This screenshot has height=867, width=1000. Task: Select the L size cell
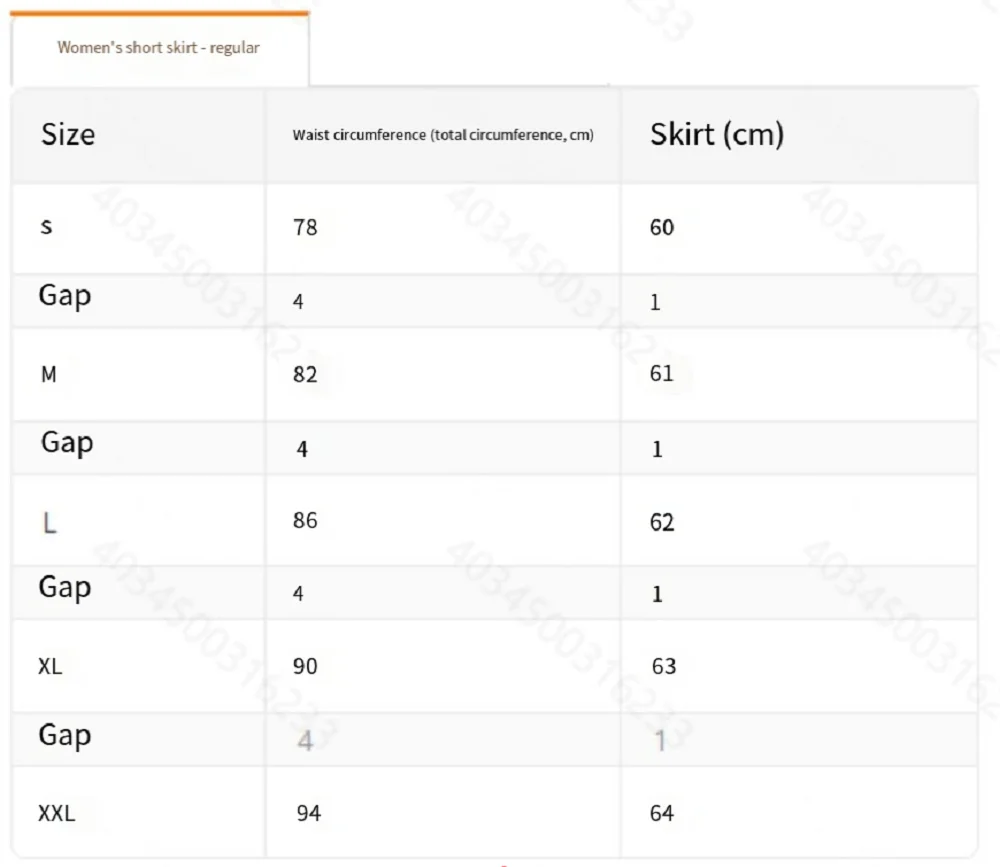click(x=49, y=522)
